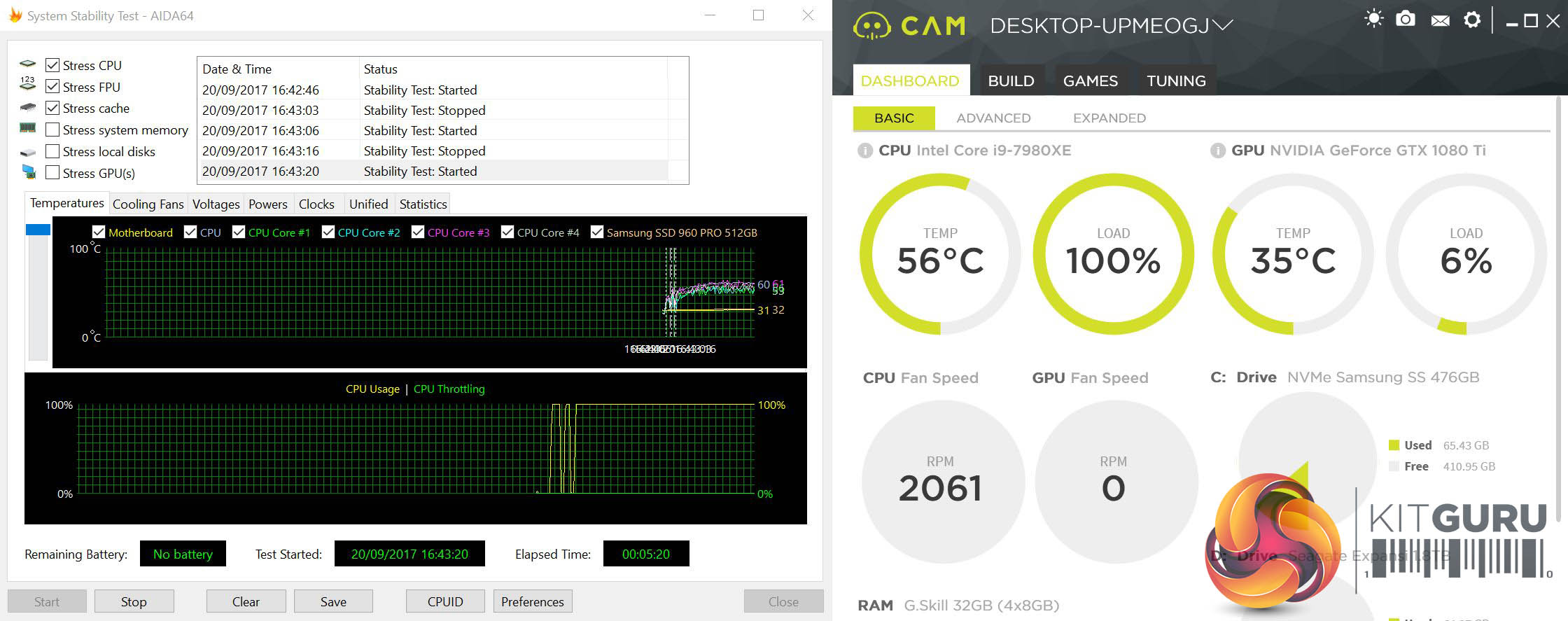Image resolution: width=1568 pixels, height=621 pixels.
Task: Select the Temperatures tab
Action: (x=67, y=202)
